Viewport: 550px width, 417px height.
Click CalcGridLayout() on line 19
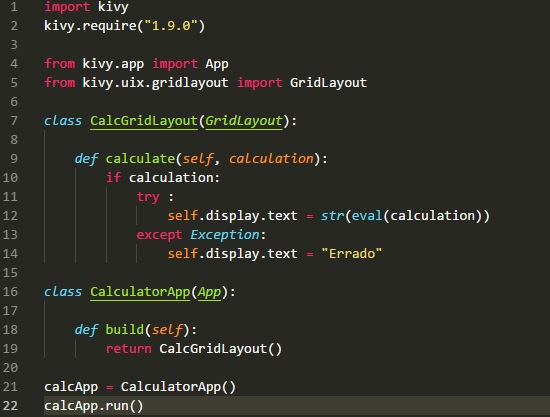point(221,349)
